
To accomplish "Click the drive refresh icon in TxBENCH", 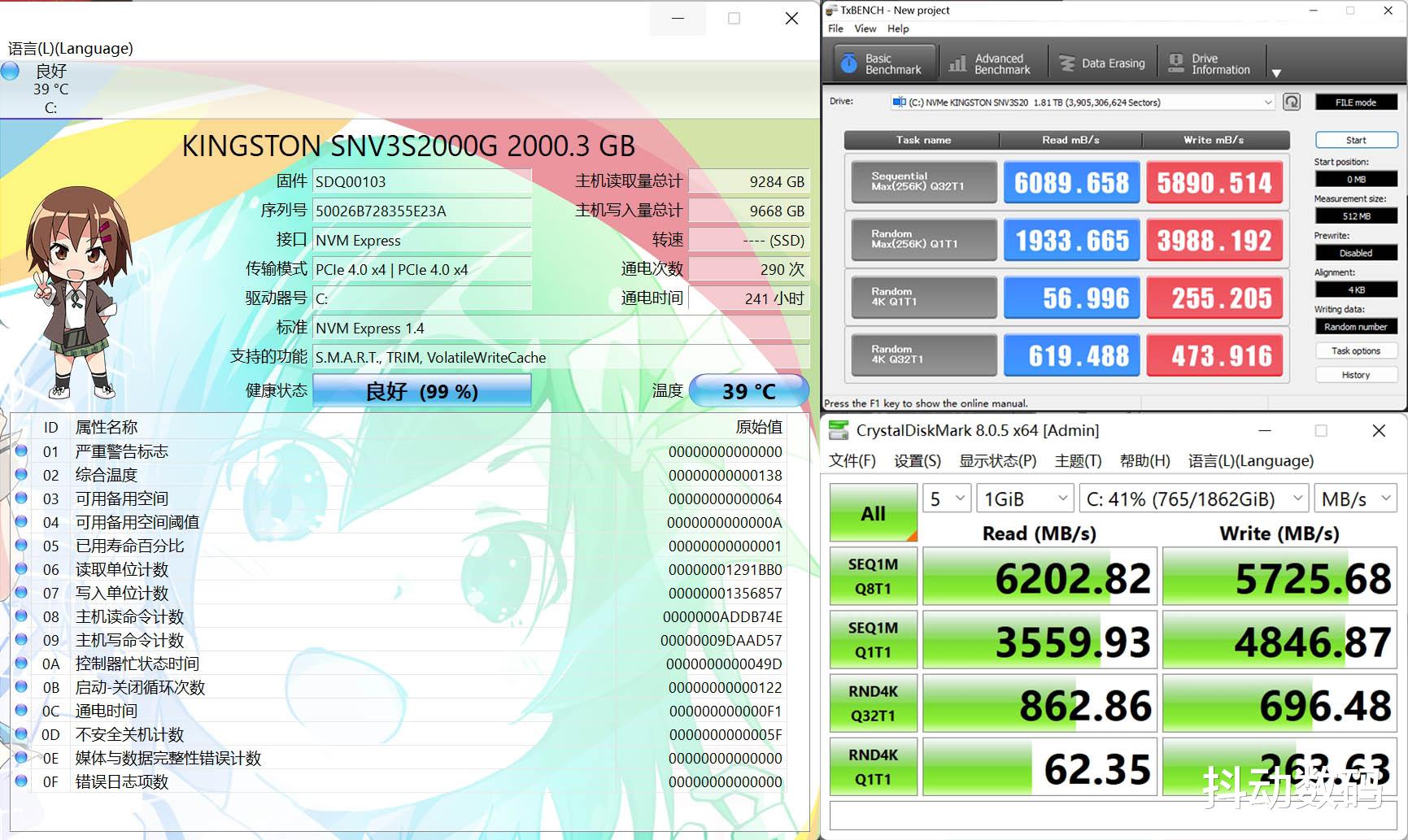I will [x=1292, y=102].
